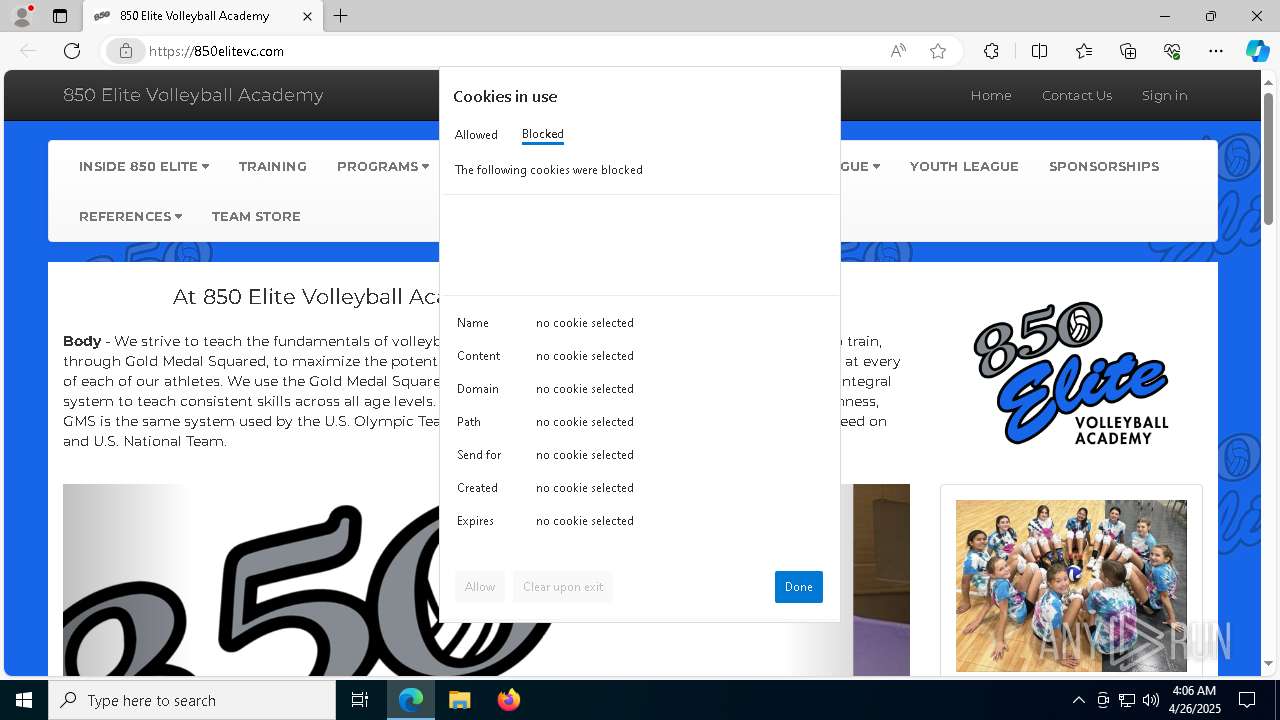Open Browser essentials heart icon
The height and width of the screenshot is (720, 1280).
tap(1172, 51)
